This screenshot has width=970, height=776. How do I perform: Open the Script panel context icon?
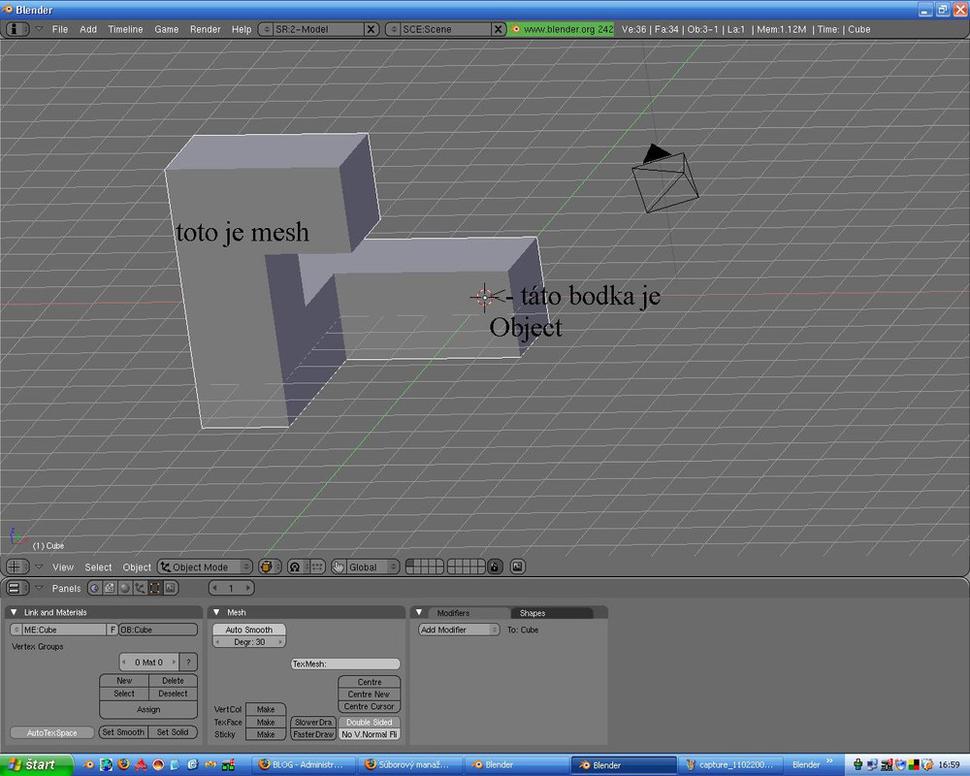pos(109,588)
